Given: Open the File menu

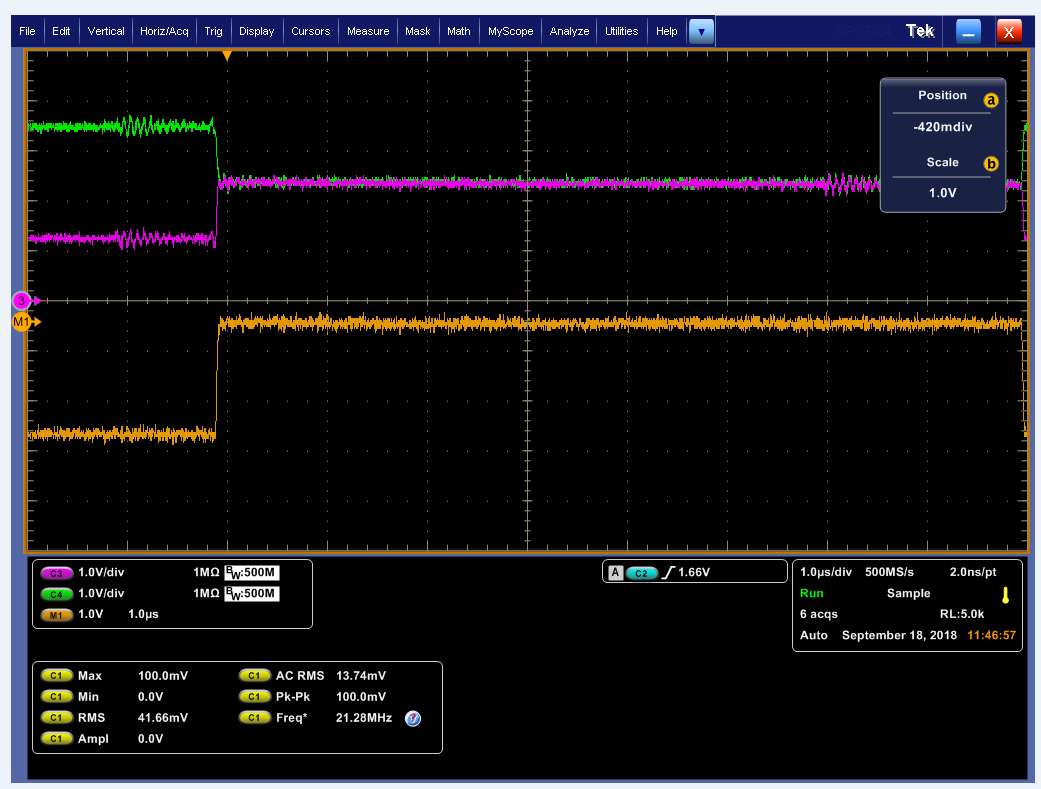Looking at the screenshot, I should [27, 31].
